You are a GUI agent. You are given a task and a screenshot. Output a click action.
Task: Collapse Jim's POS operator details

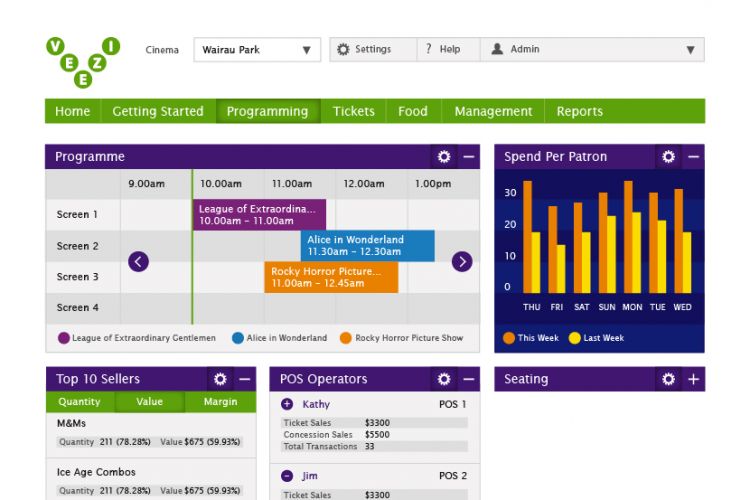pos(287,476)
